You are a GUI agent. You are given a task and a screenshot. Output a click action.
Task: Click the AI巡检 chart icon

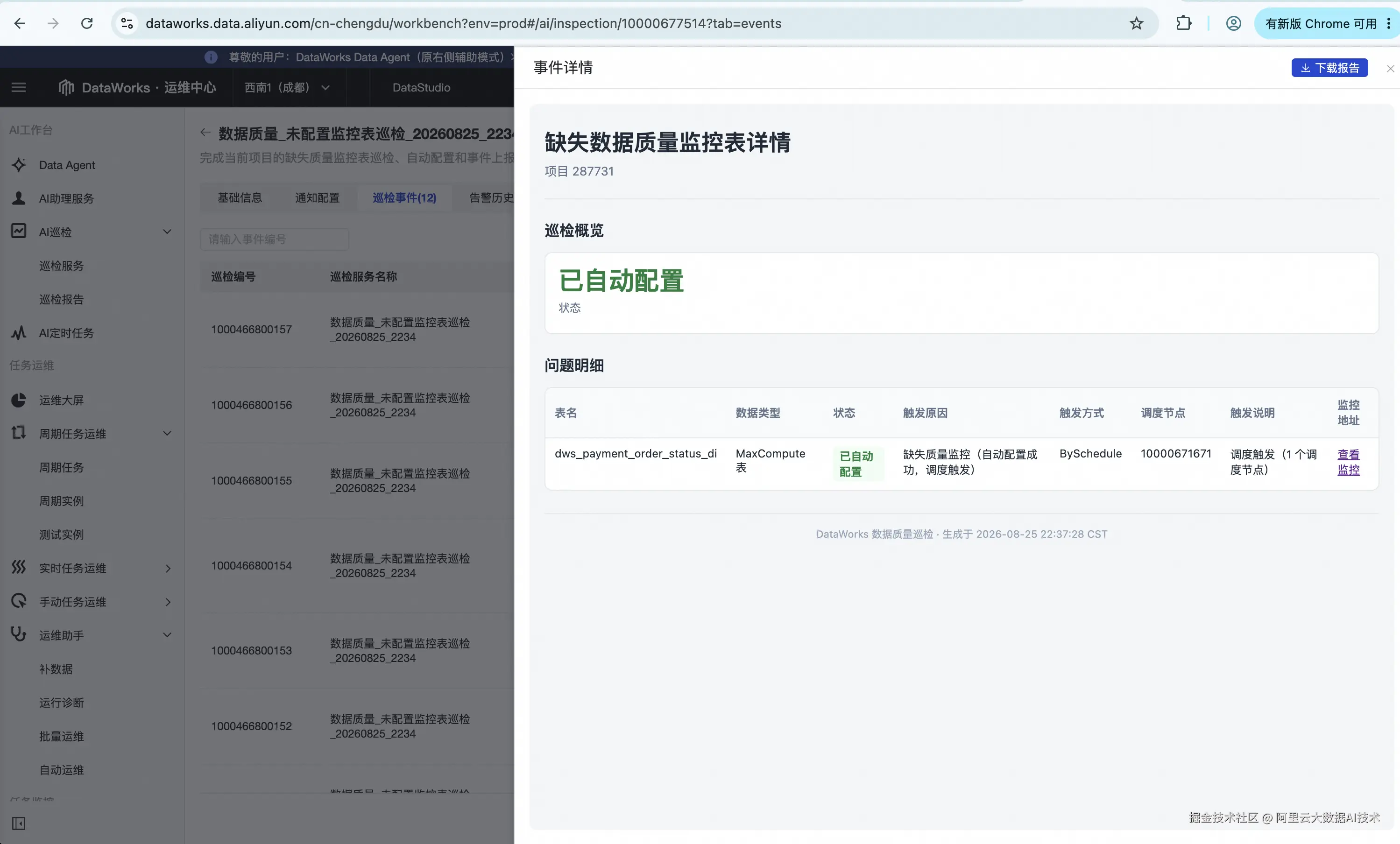pyautogui.click(x=19, y=231)
